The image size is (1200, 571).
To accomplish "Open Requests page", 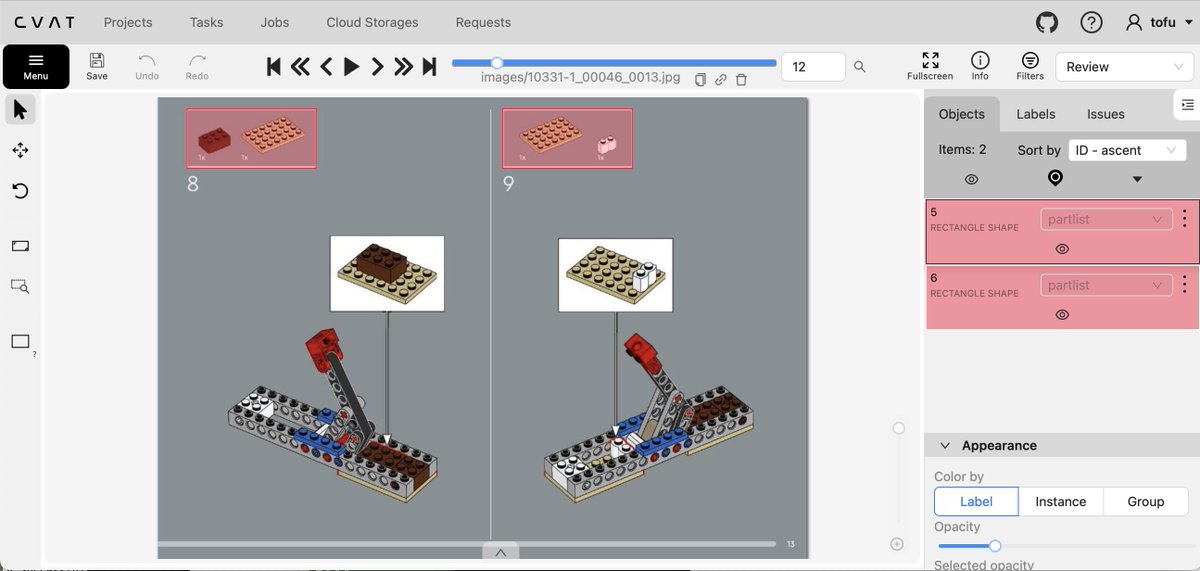I will click(x=483, y=22).
